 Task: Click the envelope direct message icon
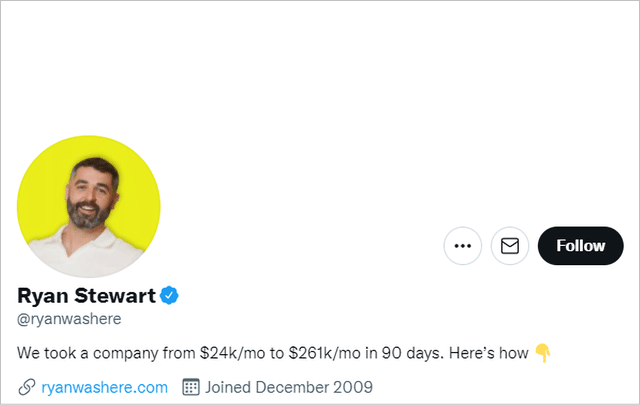click(510, 246)
